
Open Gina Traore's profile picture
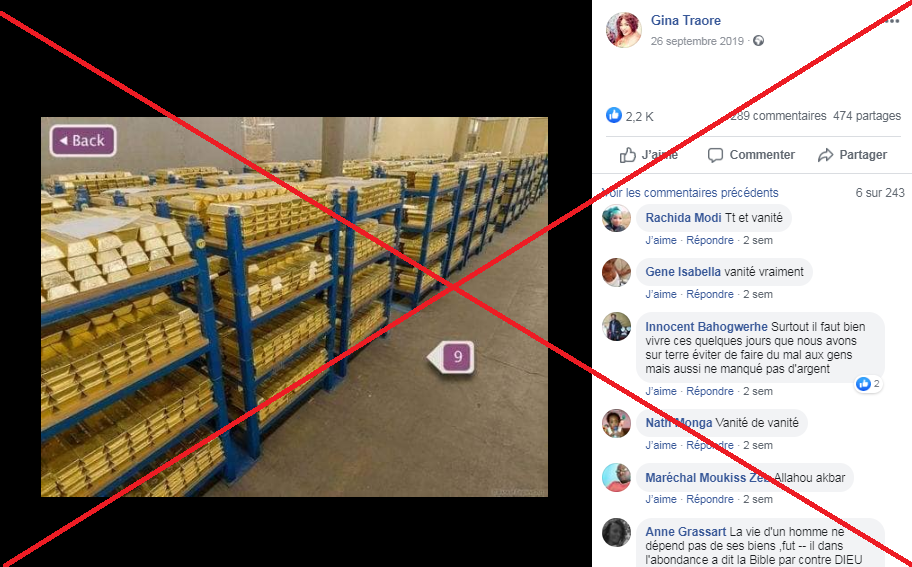pyautogui.click(x=623, y=29)
